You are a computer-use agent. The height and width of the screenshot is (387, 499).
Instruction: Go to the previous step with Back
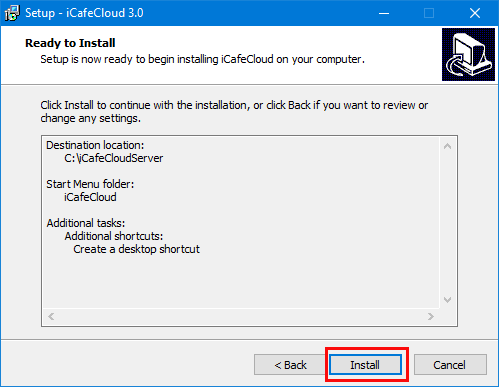(290, 365)
